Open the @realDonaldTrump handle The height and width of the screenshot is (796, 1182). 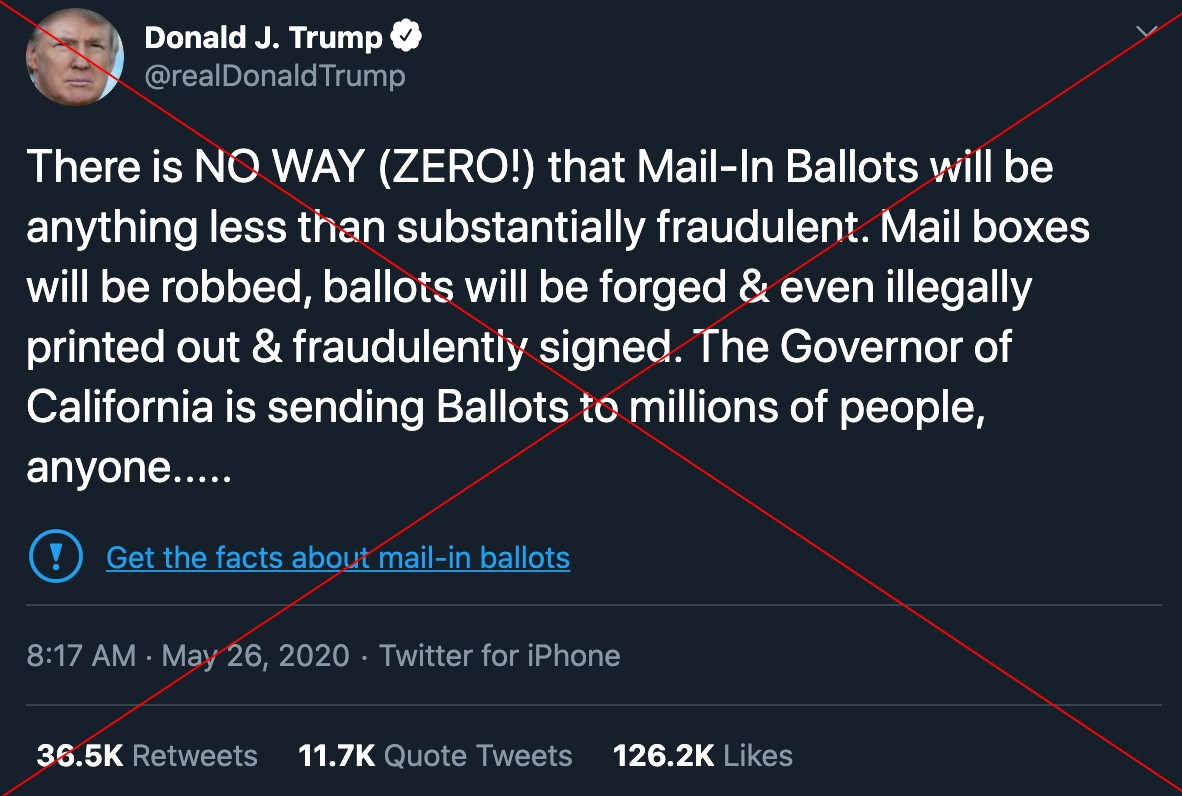click(275, 76)
